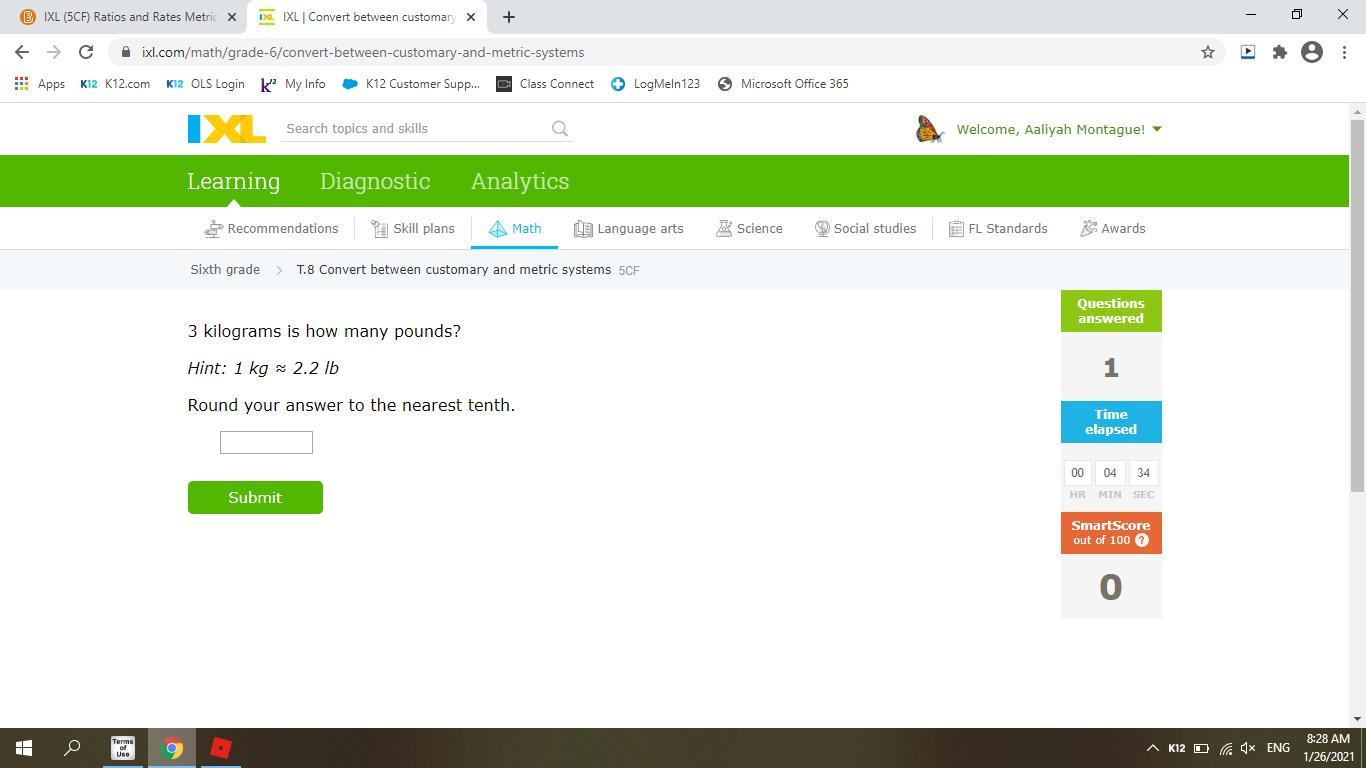The width and height of the screenshot is (1366, 768).
Task: Open the OLS Login bookmark
Action: [205, 84]
